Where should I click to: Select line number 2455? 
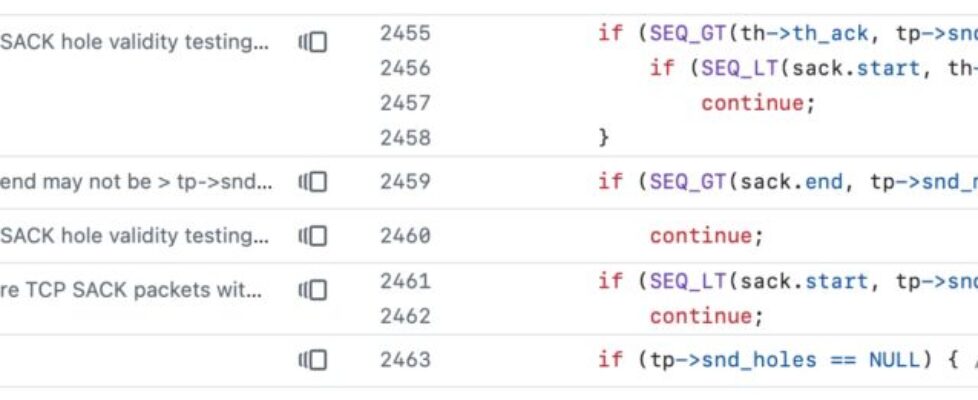[x=405, y=33]
